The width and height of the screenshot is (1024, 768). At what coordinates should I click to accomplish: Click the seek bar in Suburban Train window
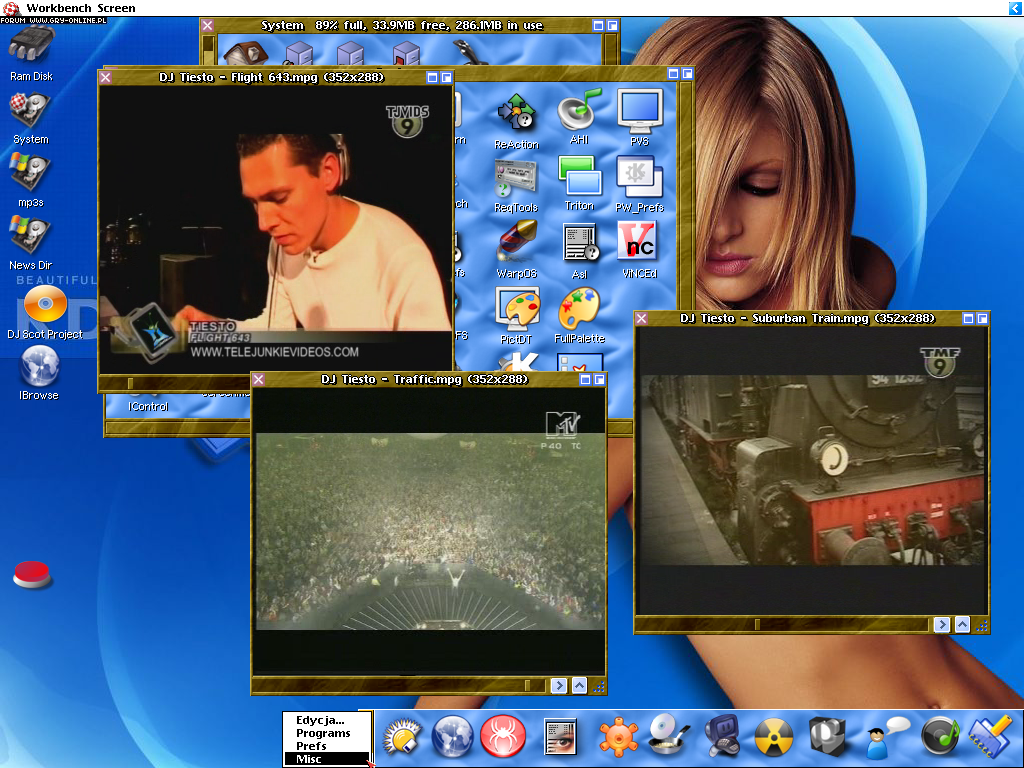[x=782, y=624]
